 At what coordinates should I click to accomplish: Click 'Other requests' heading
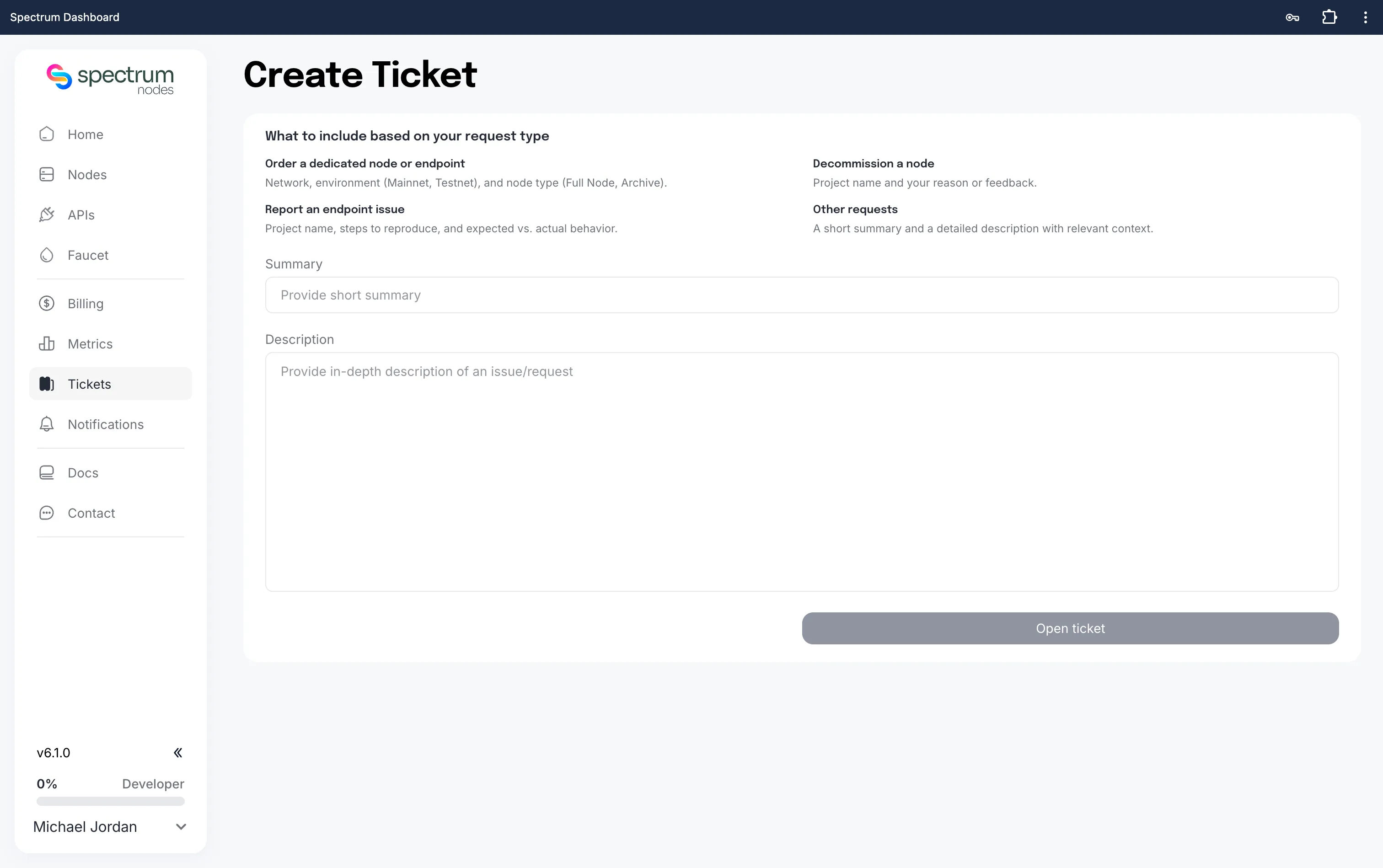point(855,209)
